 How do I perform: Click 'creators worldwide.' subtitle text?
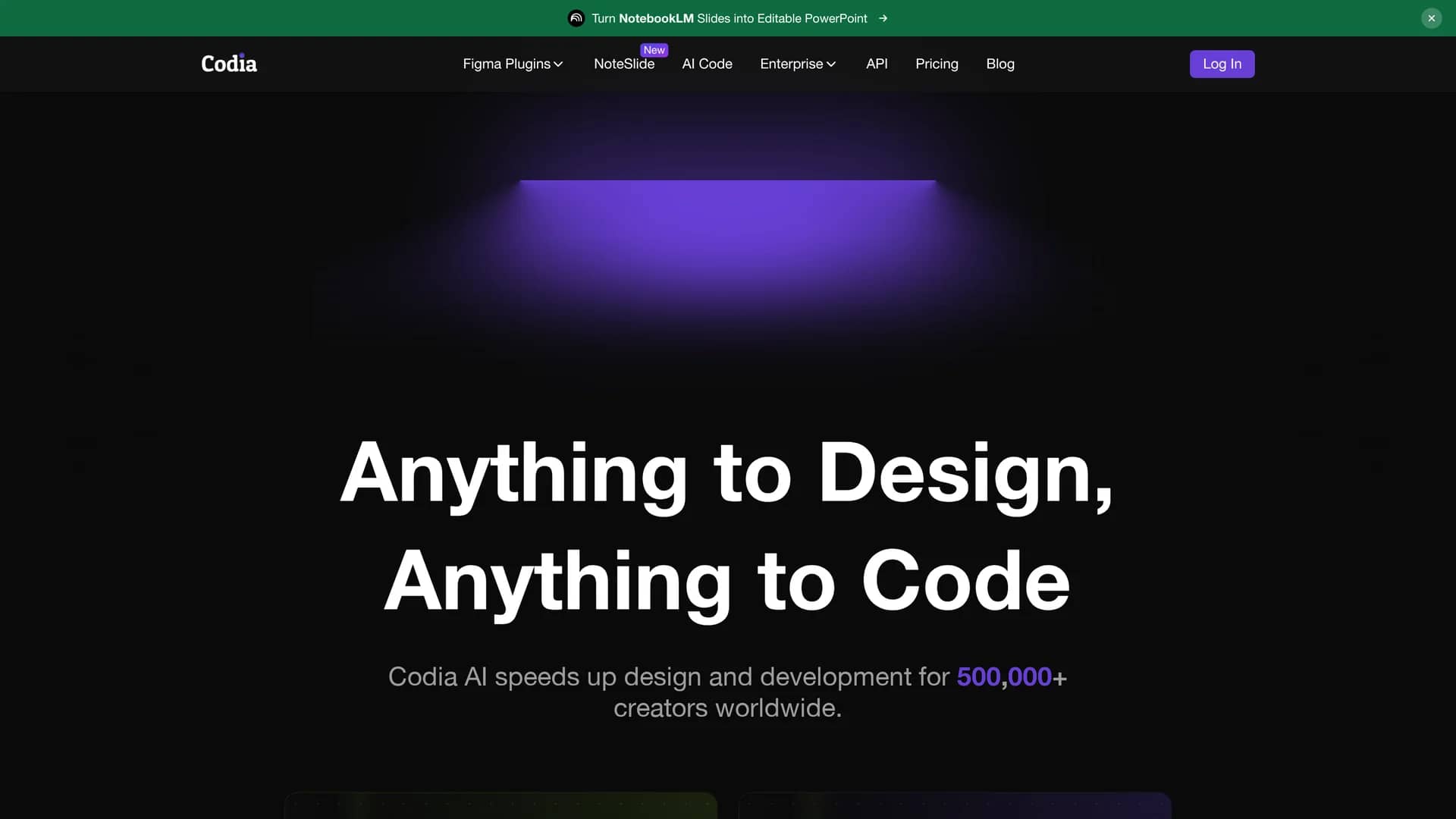(727, 708)
